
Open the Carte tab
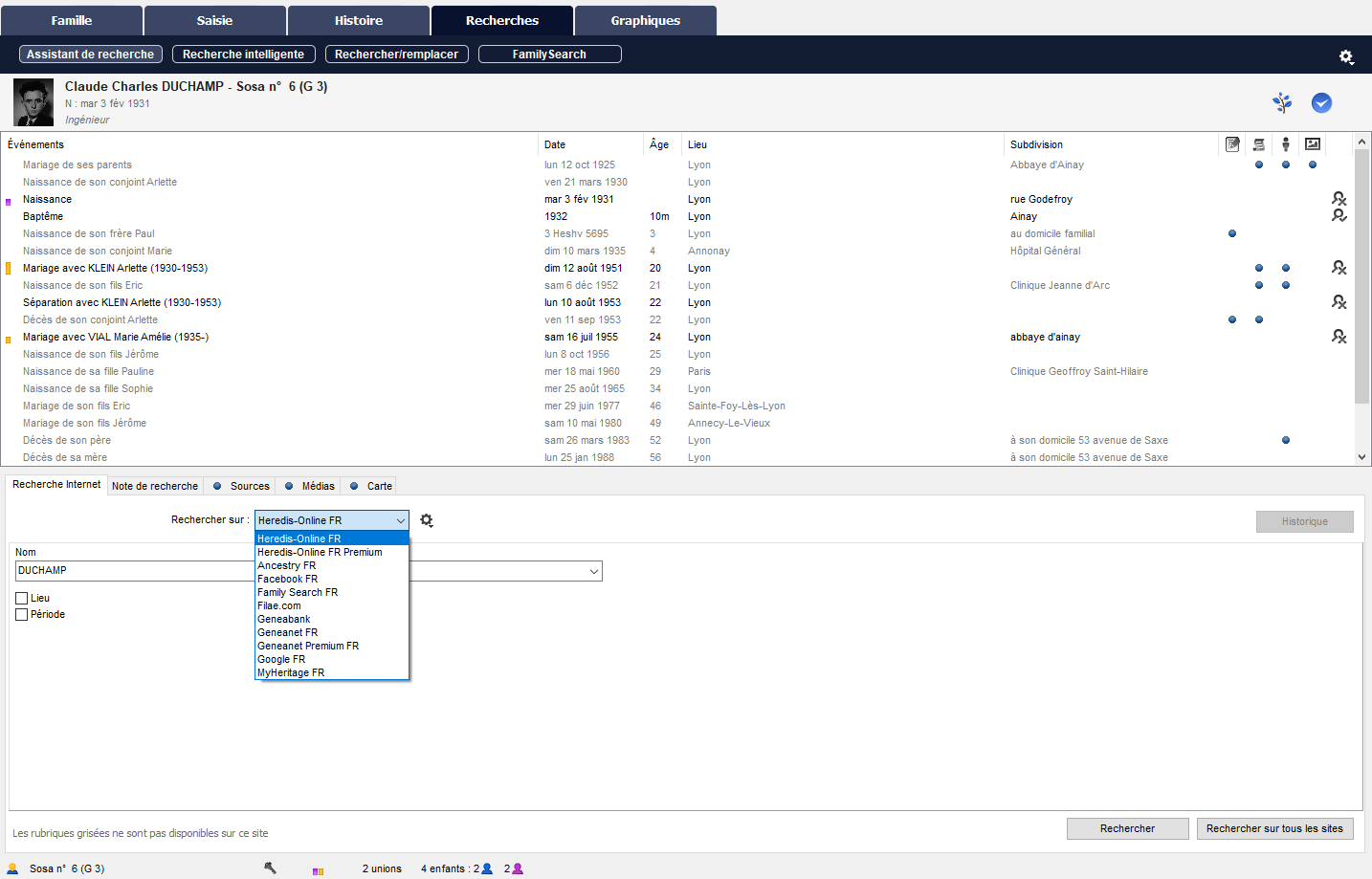point(369,486)
